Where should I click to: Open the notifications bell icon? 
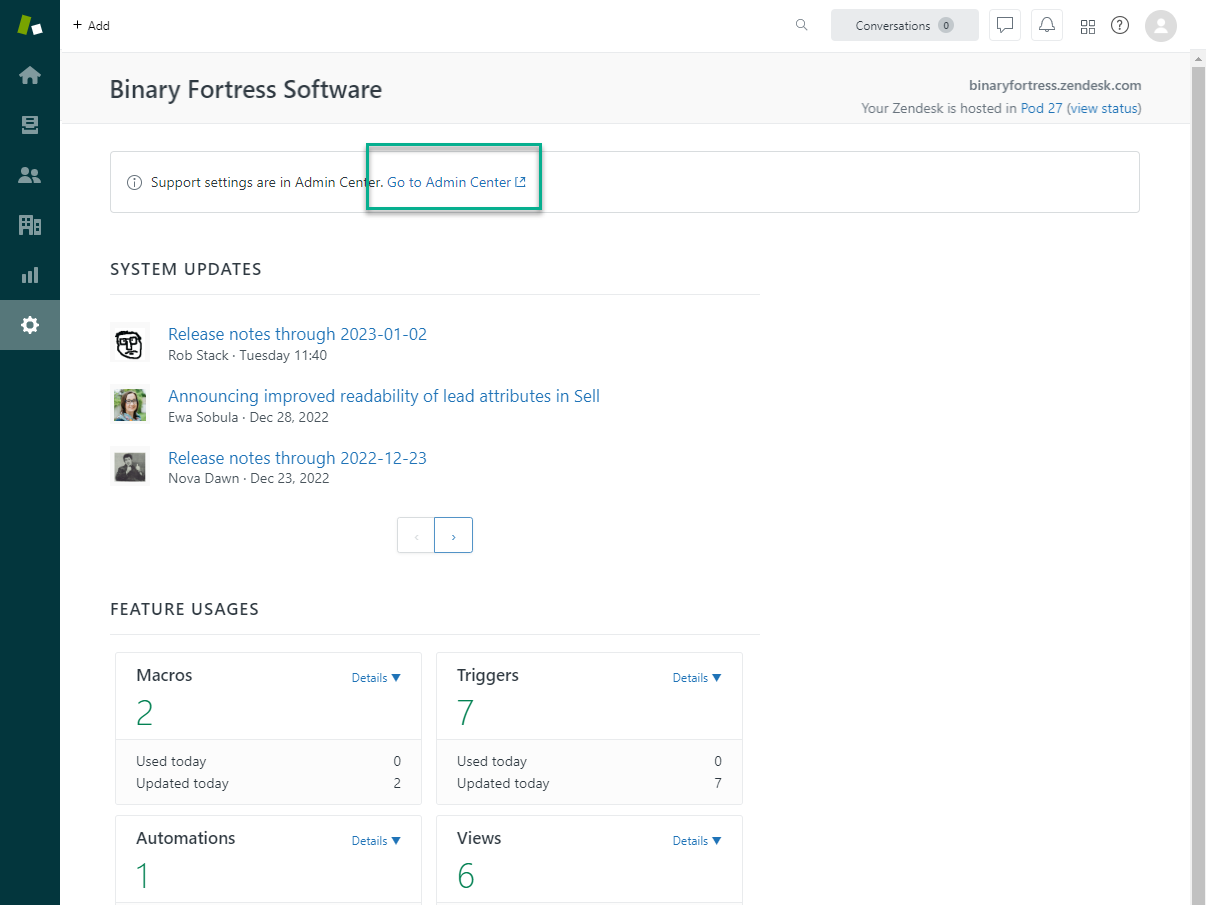1046,25
